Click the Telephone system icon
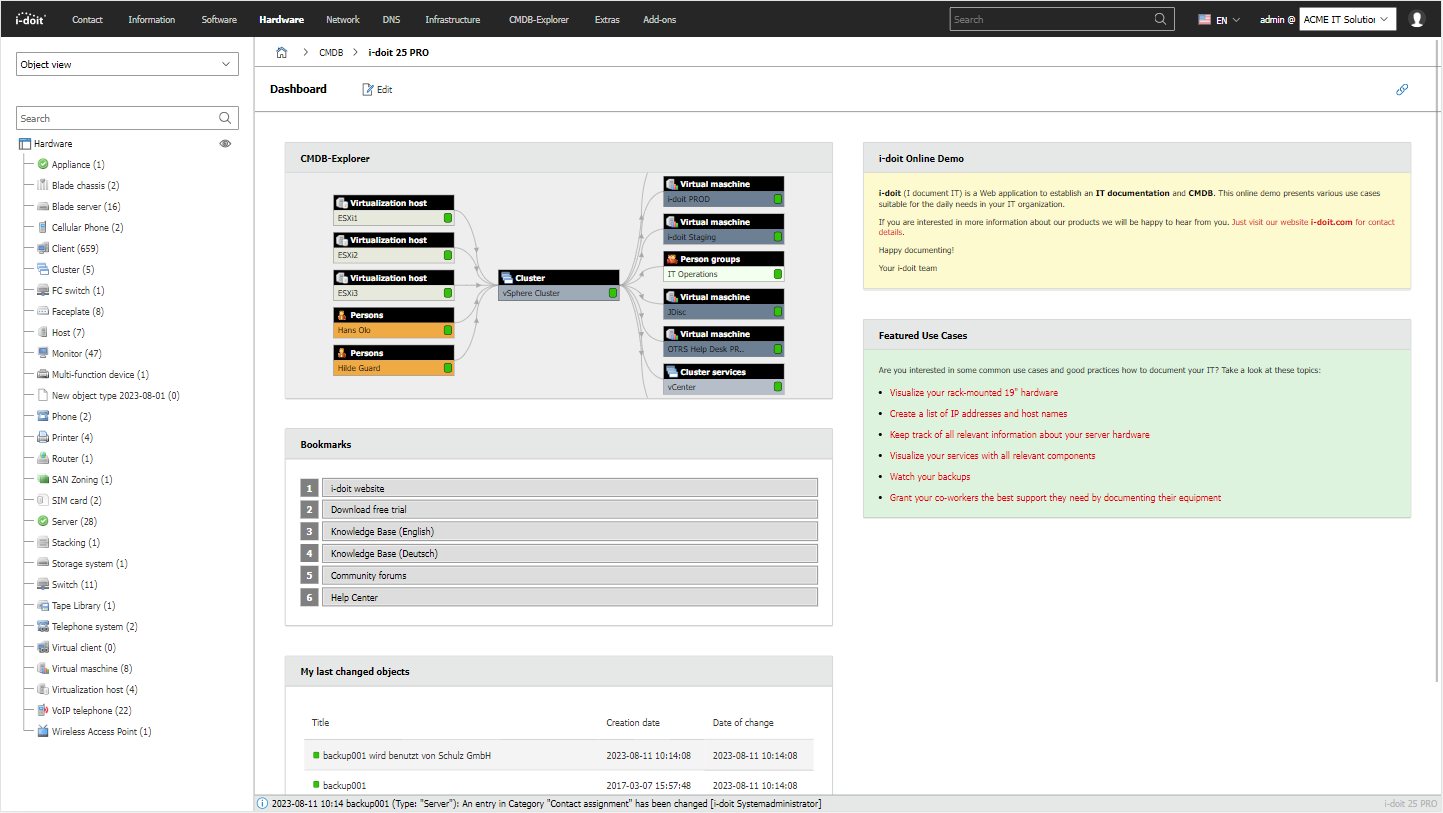Image resolution: width=1443 pixels, height=813 pixels. [43, 626]
